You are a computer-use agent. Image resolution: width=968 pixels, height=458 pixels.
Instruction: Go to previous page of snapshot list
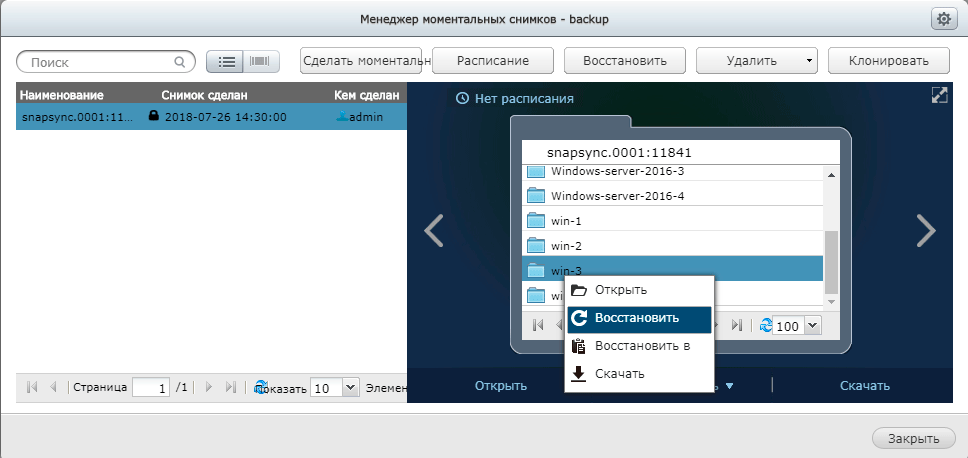(53, 387)
